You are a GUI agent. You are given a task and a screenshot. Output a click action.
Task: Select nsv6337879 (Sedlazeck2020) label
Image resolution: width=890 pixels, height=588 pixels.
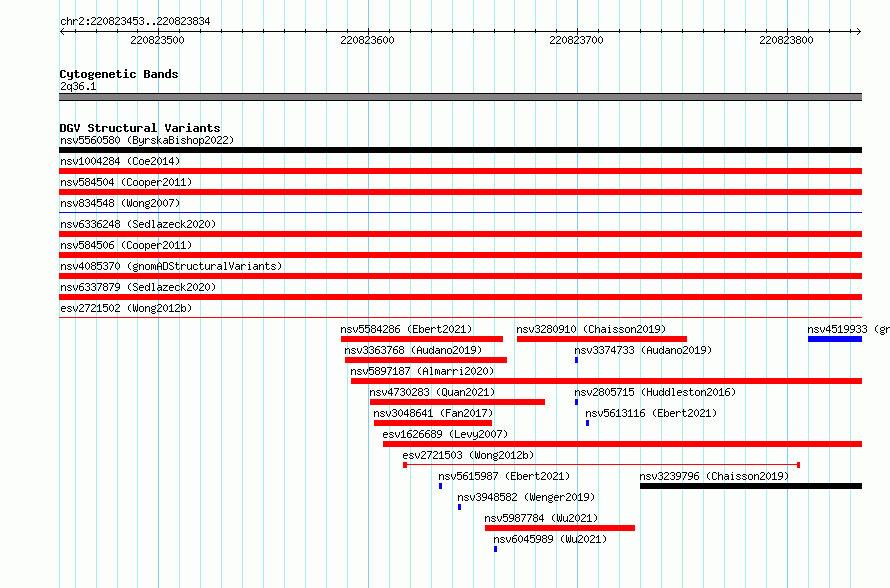(138, 287)
